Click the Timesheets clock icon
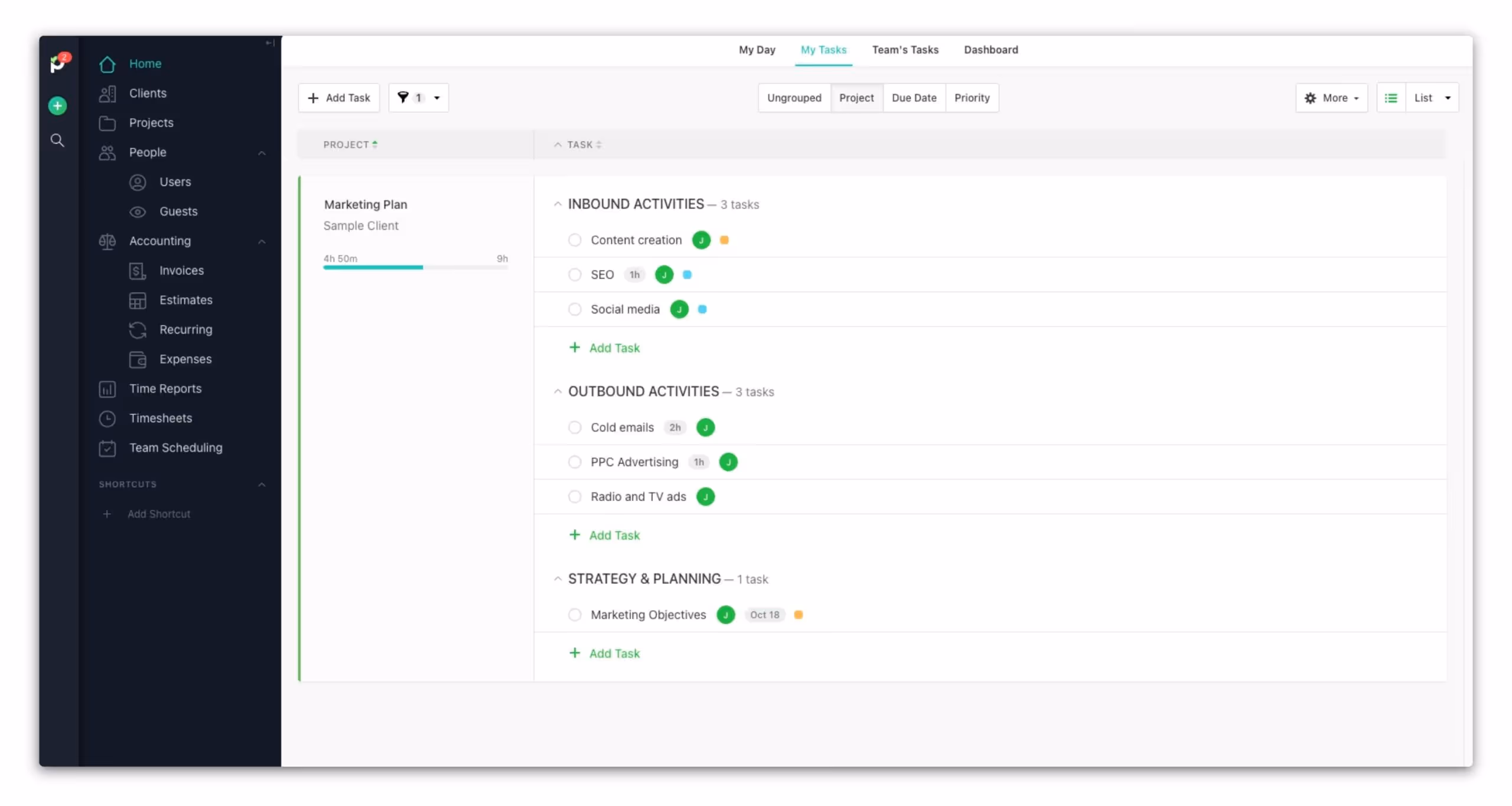The width and height of the screenshot is (1512, 806). pos(107,419)
